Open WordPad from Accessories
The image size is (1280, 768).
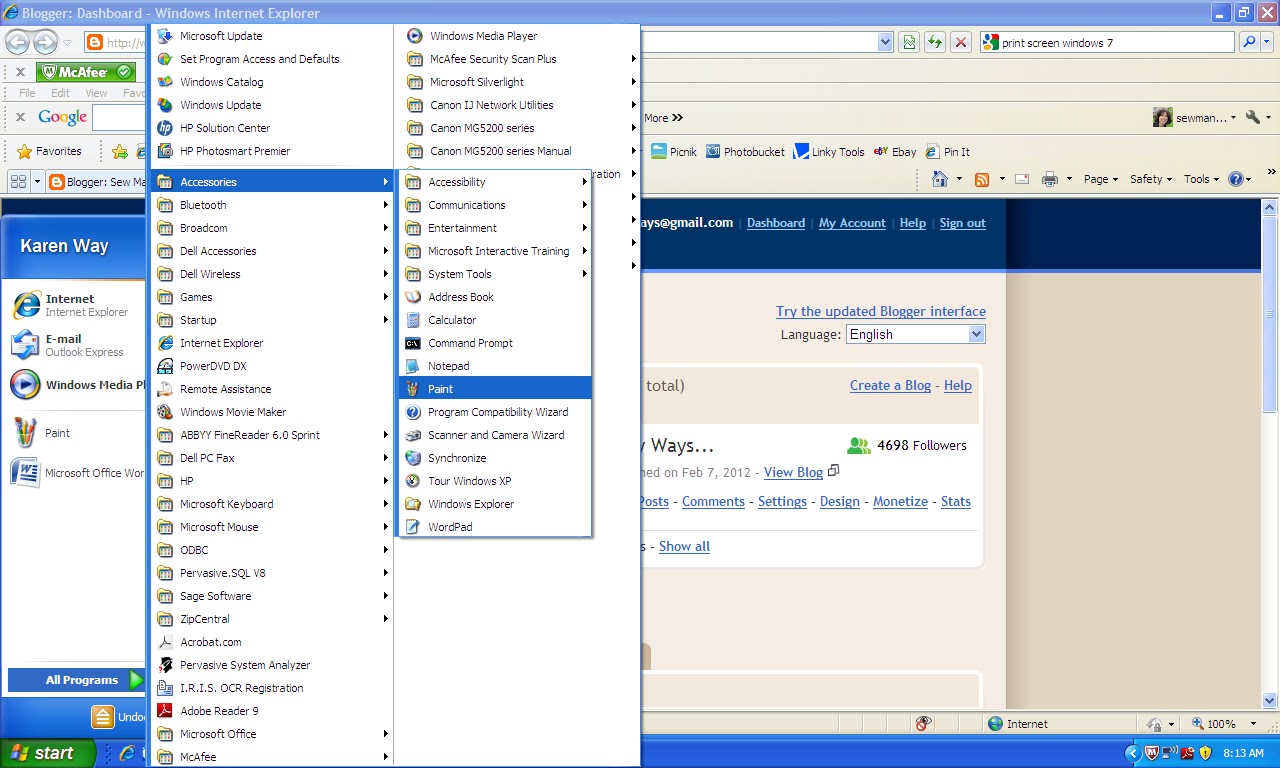point(495,527)
